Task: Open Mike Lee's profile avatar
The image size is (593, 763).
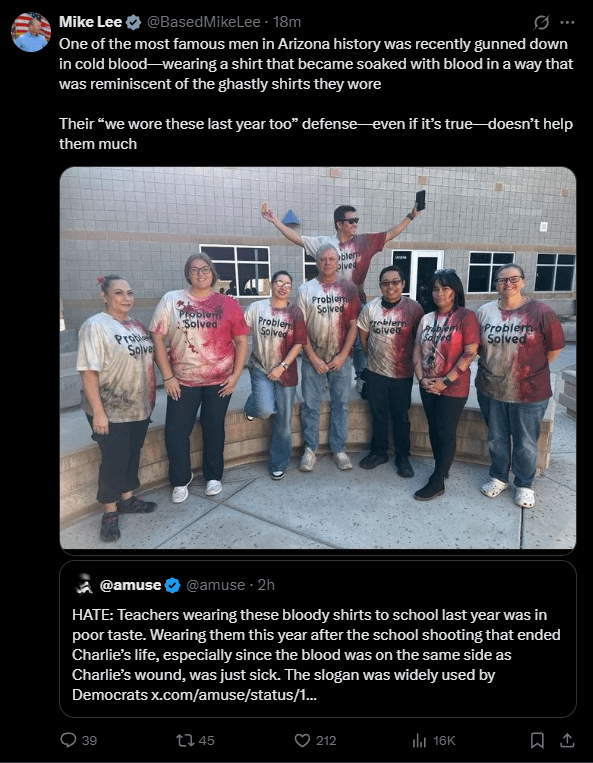Action: pos(31,32)
